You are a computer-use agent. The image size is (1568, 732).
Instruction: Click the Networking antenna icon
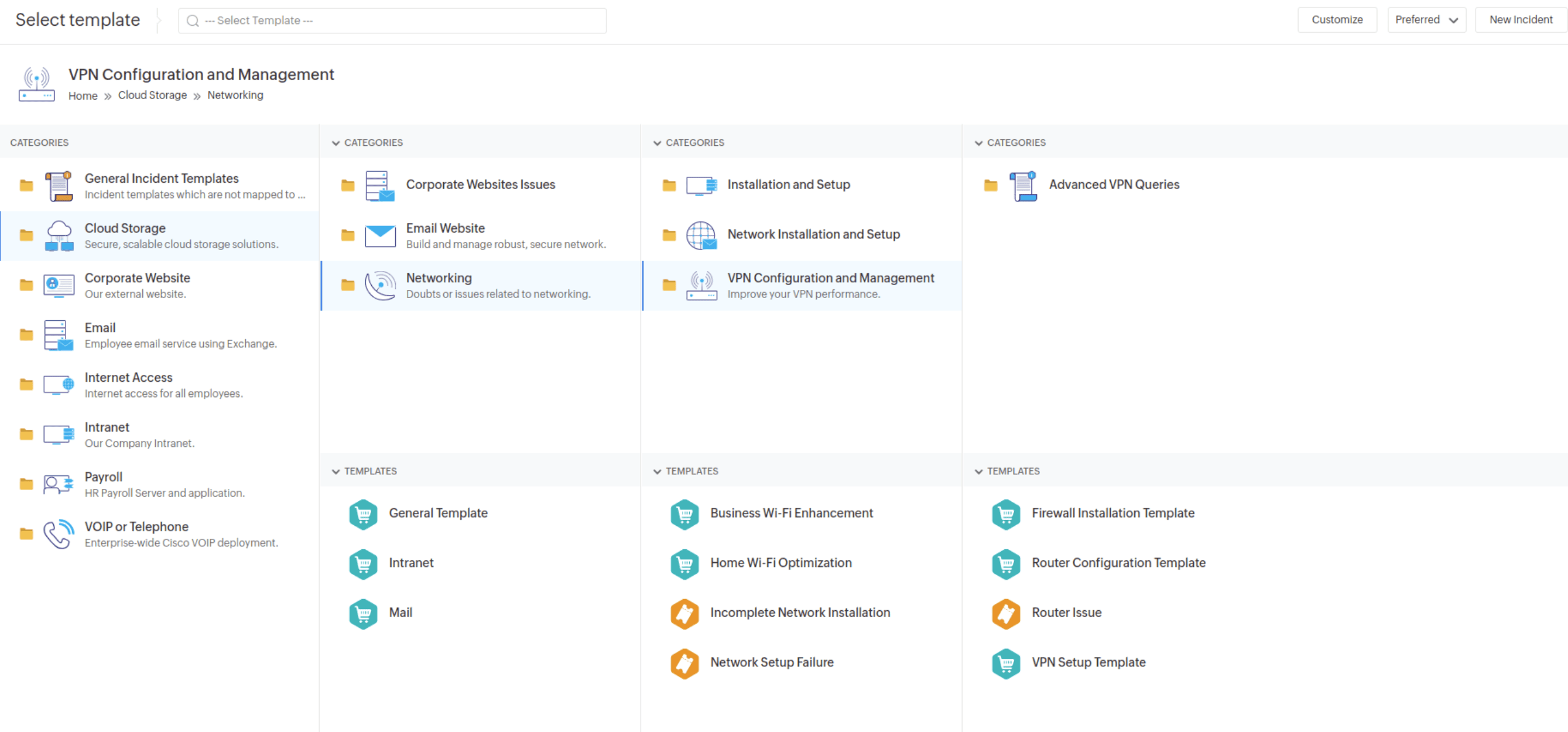click(x=380, y=285)
